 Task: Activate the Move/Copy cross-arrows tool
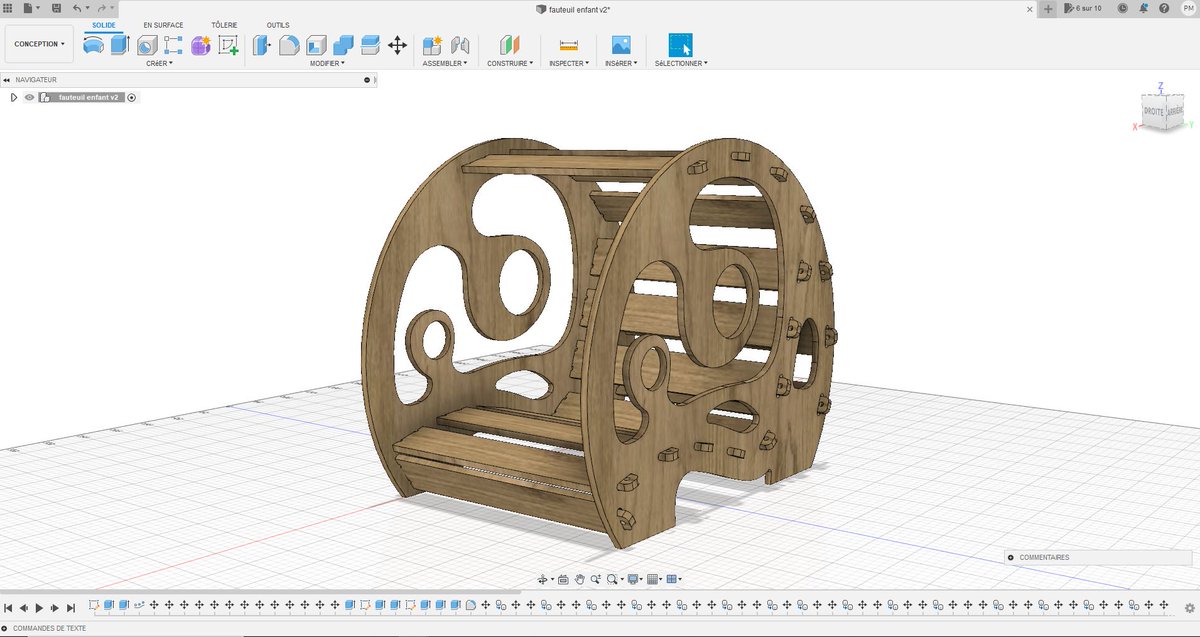point(397,45)
